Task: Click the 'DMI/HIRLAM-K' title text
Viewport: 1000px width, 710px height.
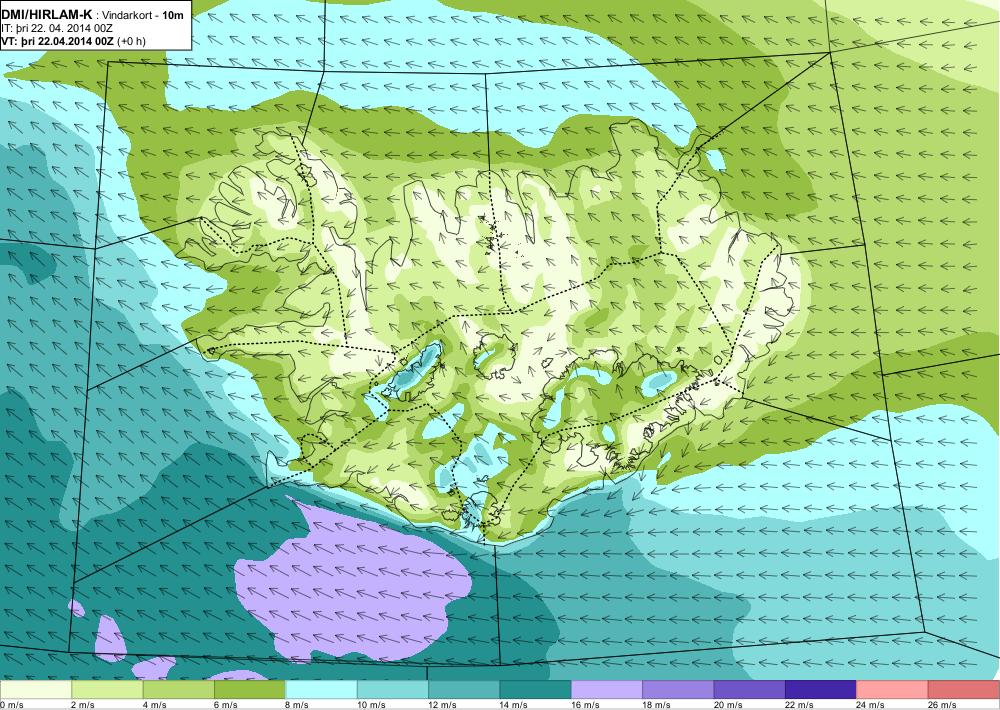Action: tap(47, 15)
